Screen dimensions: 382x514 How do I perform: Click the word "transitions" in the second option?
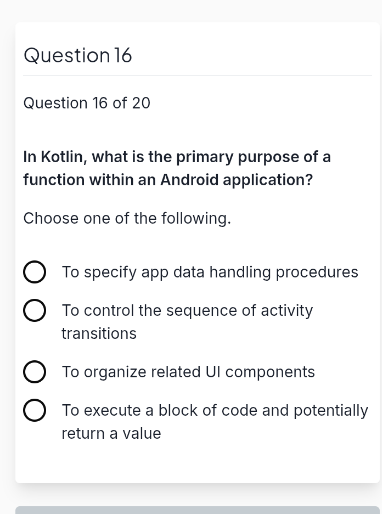coord(99,333)
